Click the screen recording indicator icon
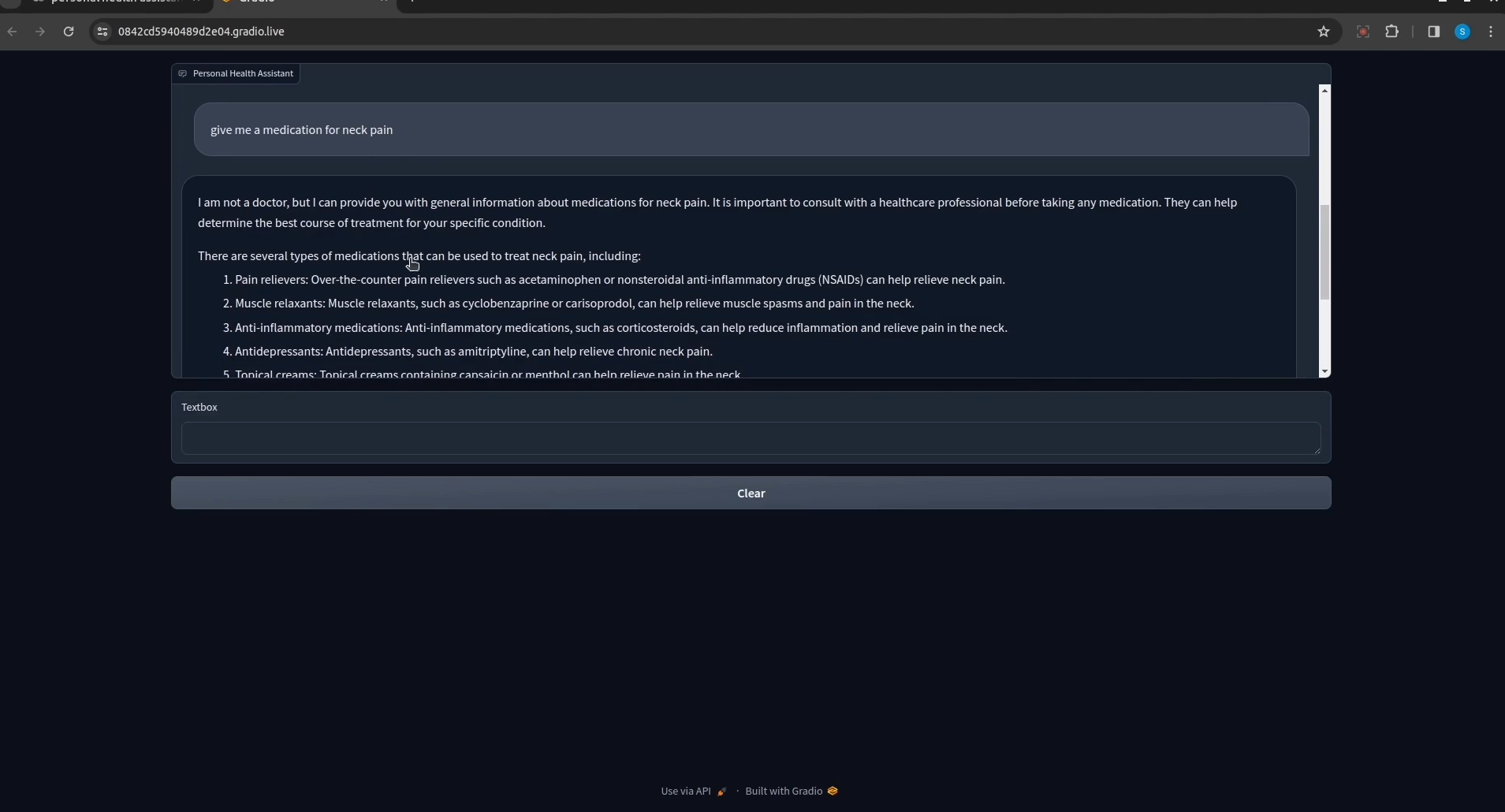The width and height of the screenshot is (1505, 812). [1363, 32]
